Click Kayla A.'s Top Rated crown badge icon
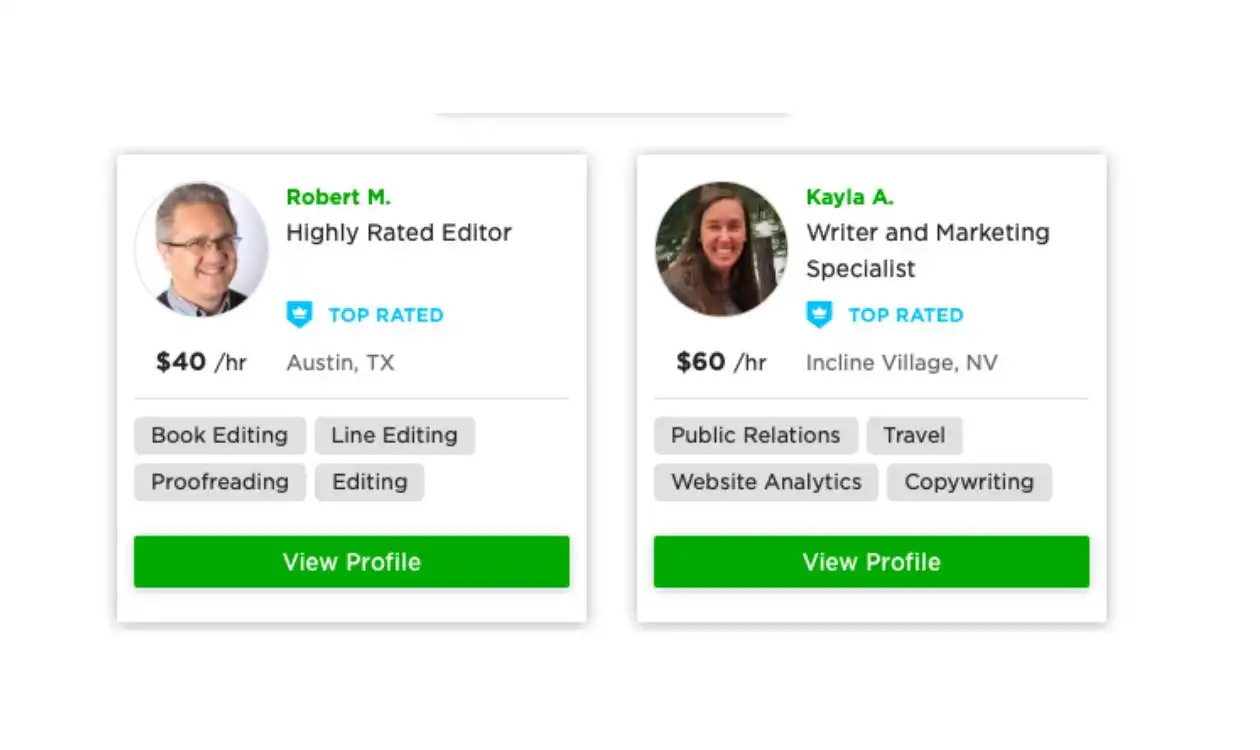 [819, 315]
